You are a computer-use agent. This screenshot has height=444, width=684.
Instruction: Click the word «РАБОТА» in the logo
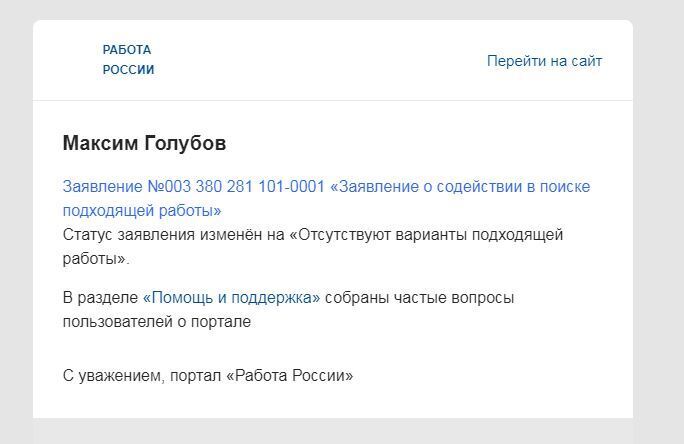tap(127, 50)
